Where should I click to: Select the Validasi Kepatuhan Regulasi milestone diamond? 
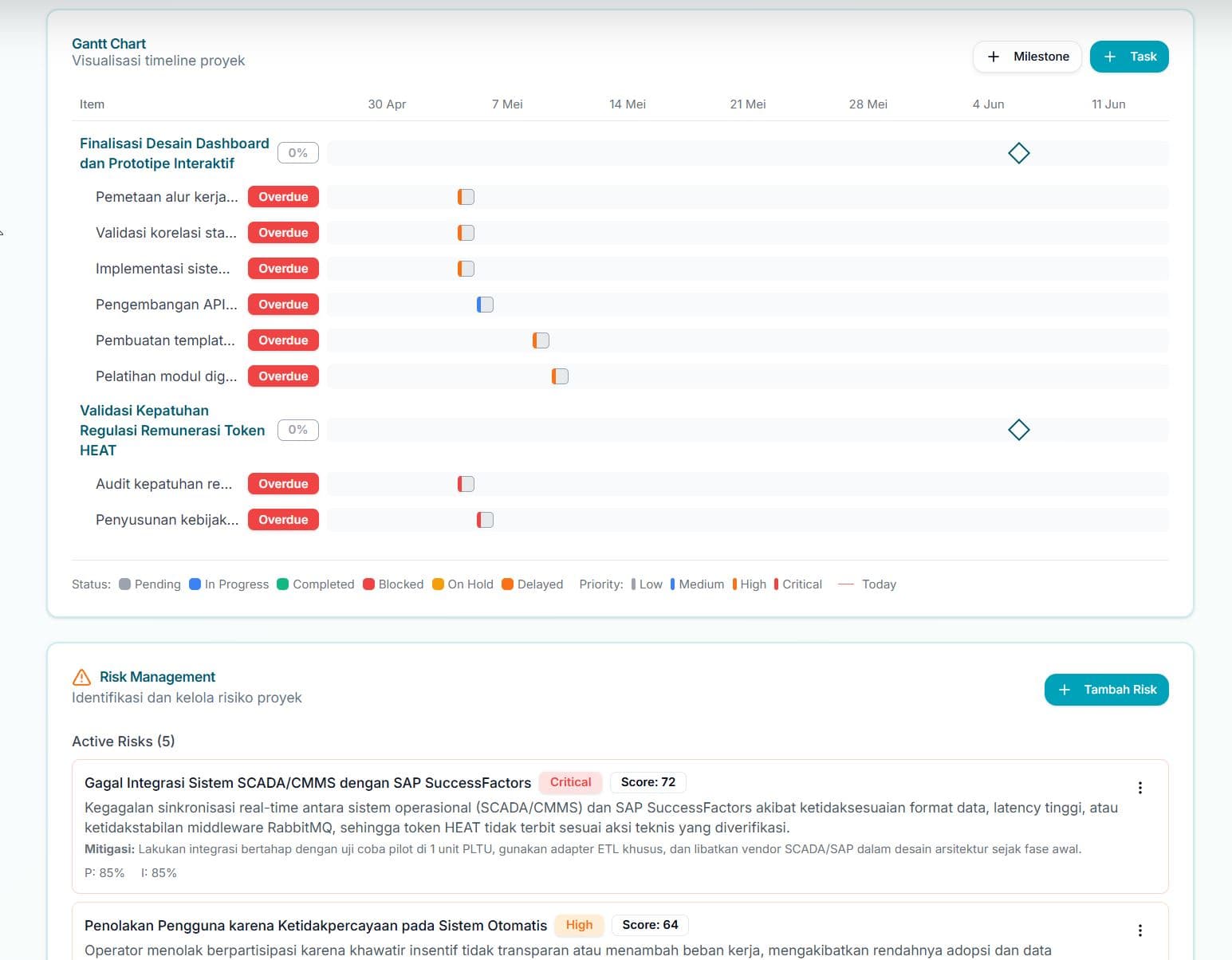tap(1019, 430)
